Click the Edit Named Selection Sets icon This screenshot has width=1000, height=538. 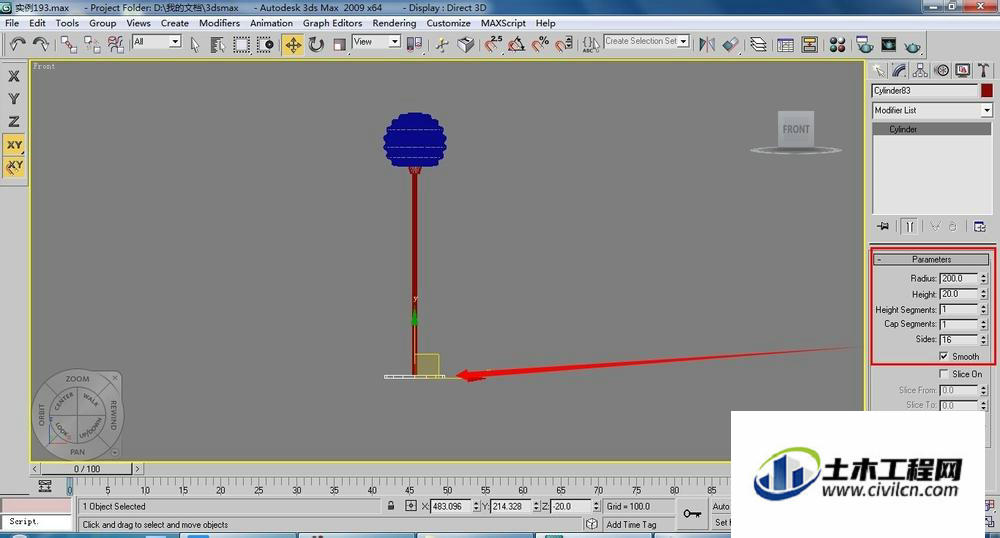591,44
